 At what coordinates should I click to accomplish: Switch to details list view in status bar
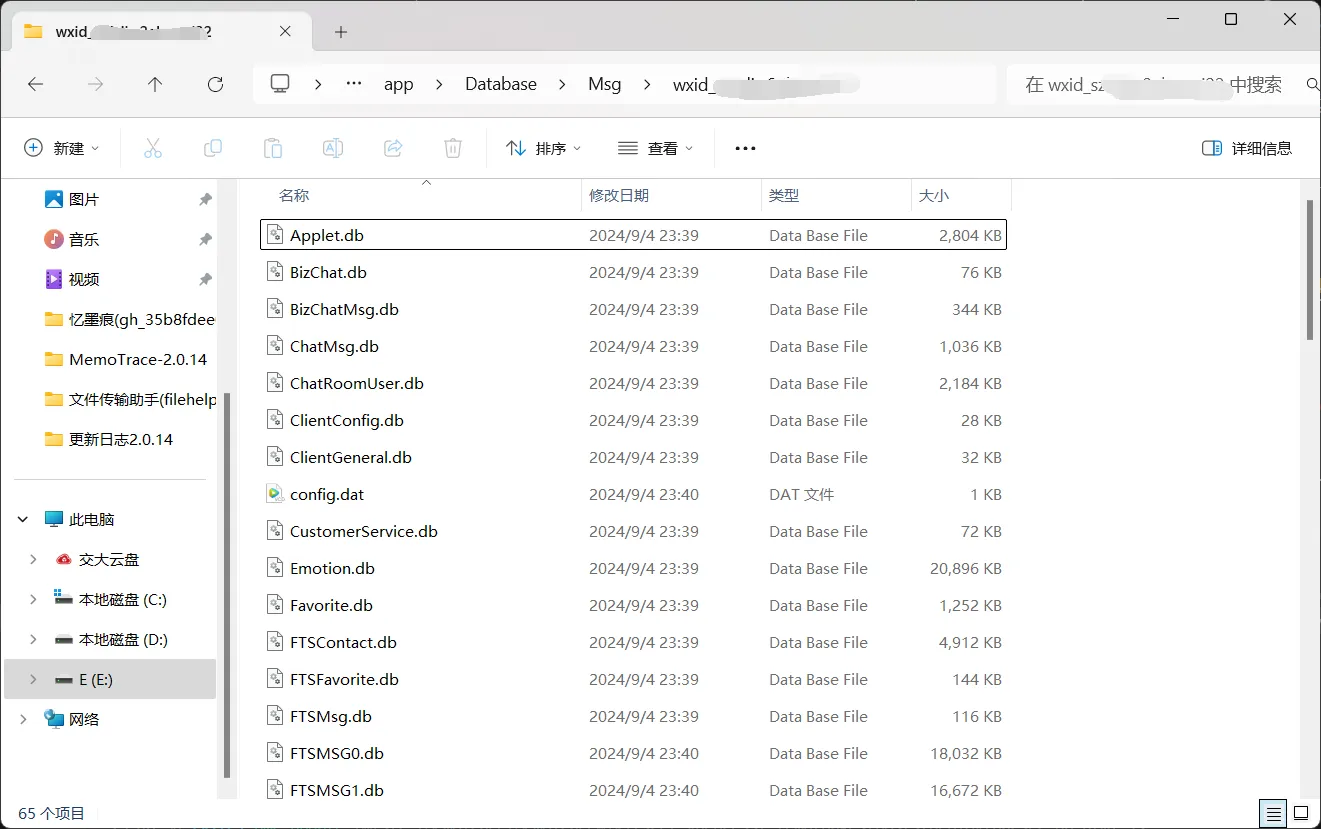pyautogui.click(x=1273, y=812)
